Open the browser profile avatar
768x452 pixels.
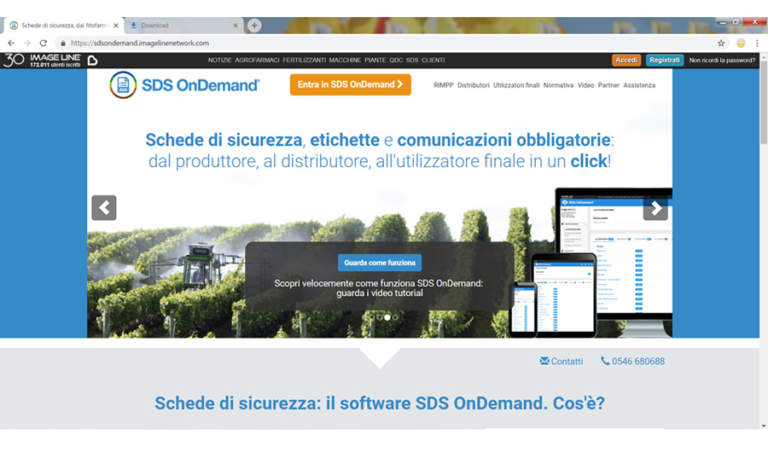(741, 43)
